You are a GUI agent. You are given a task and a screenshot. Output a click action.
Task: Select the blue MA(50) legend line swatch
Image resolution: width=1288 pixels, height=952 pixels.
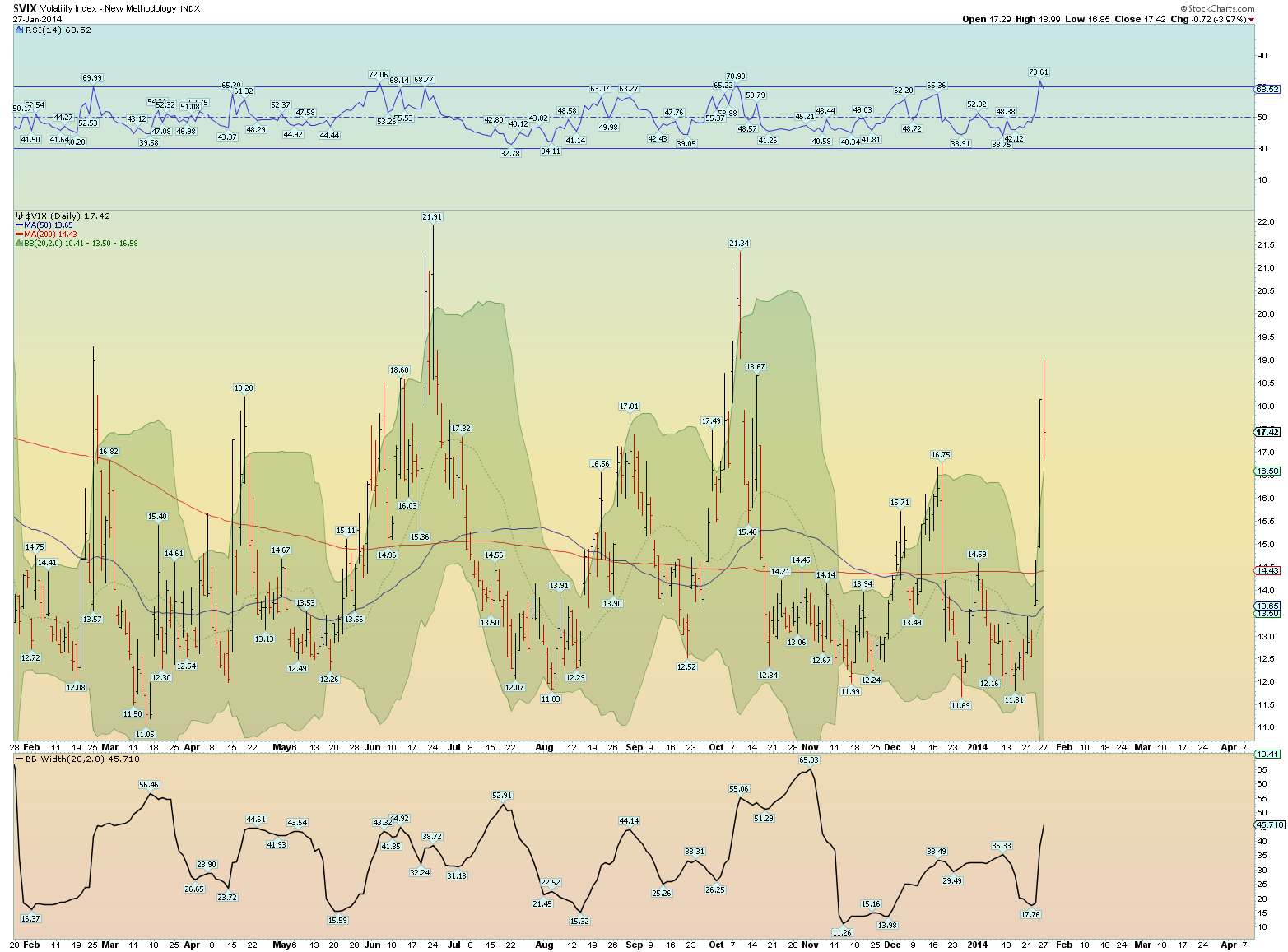19,225
